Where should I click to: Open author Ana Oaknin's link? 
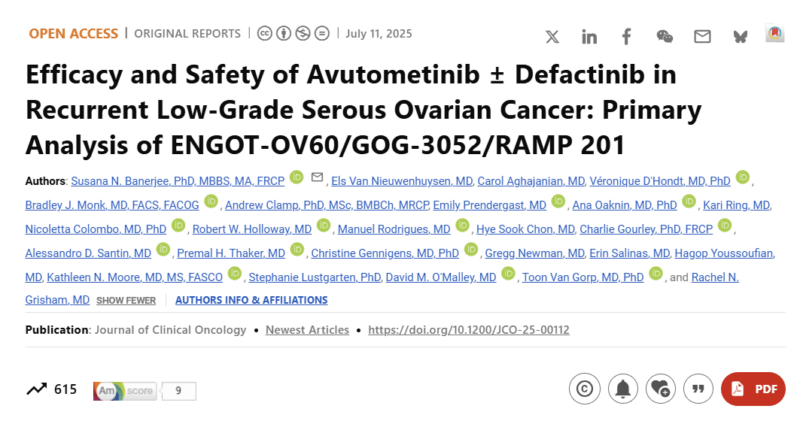(x=624, y=205)
